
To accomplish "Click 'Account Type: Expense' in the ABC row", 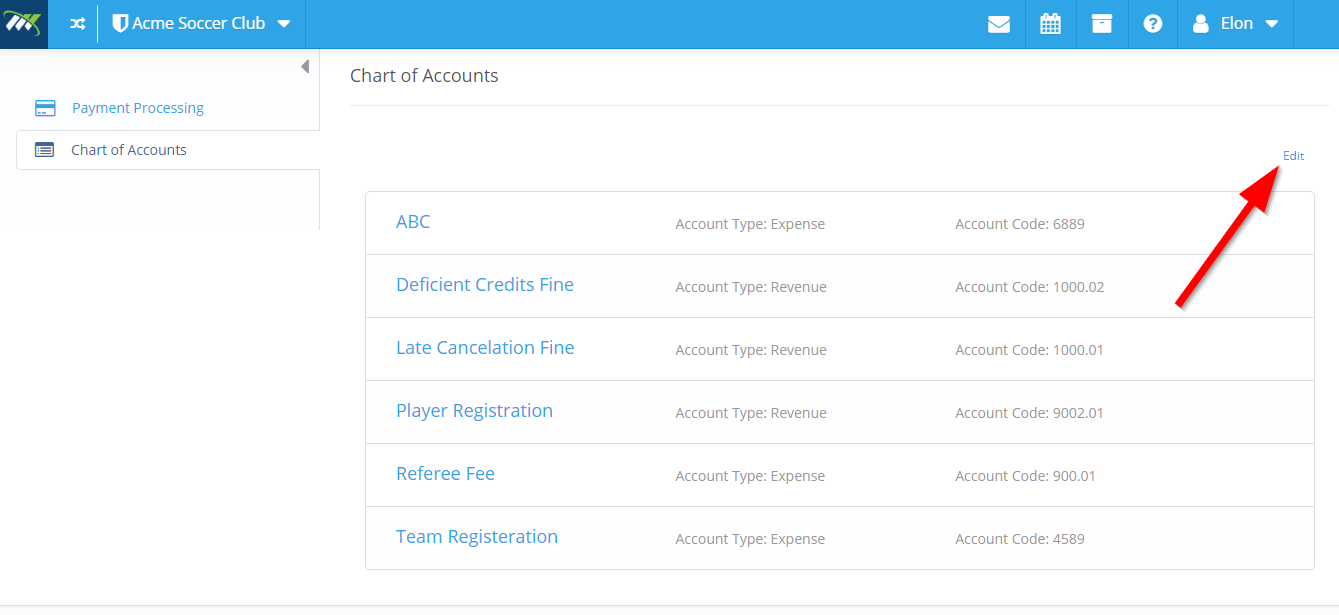I will pyautogui.click(x=750, y=224).
